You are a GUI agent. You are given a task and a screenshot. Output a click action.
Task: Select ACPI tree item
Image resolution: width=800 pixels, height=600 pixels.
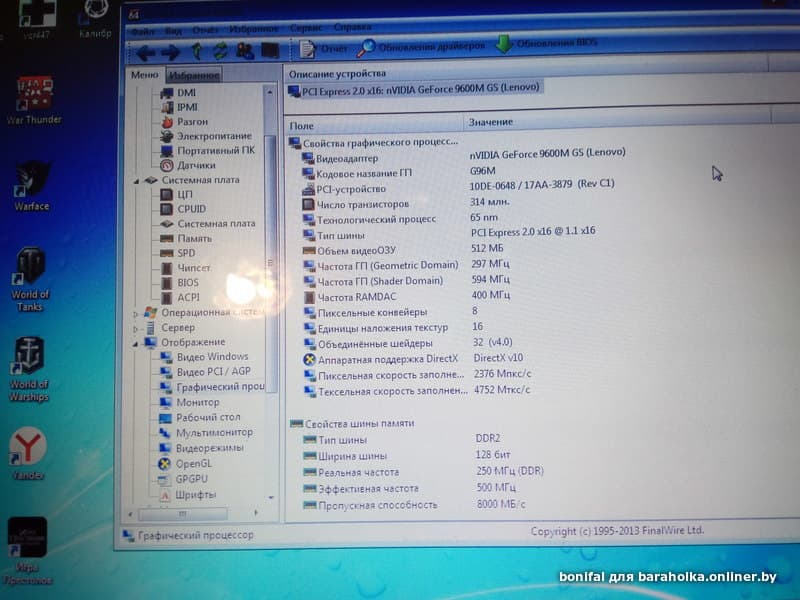[180, 297]
